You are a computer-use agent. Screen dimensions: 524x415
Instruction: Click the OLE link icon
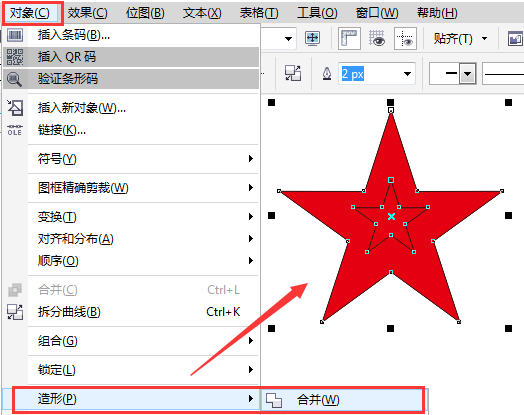tap(15, 130)
